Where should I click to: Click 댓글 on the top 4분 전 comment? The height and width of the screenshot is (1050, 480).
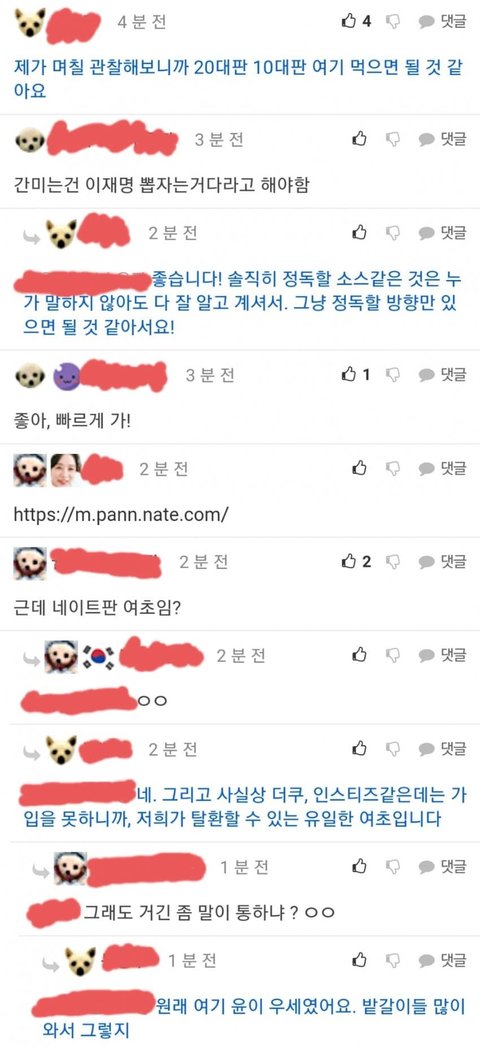443,21
